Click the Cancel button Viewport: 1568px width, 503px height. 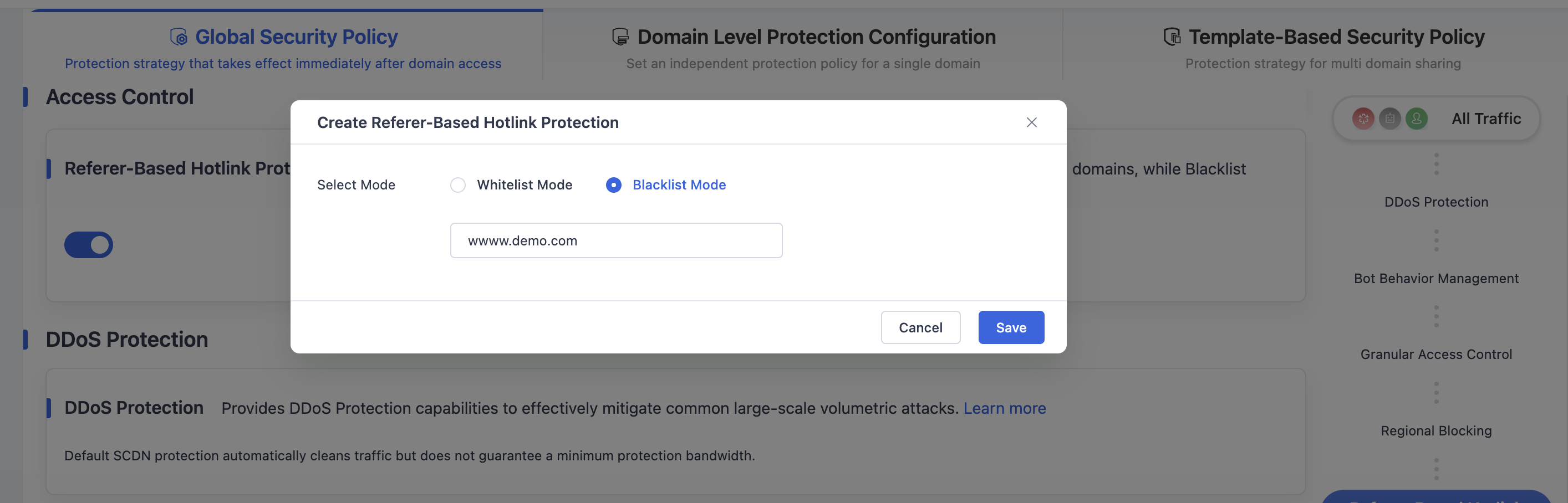(x=920, y=327)
